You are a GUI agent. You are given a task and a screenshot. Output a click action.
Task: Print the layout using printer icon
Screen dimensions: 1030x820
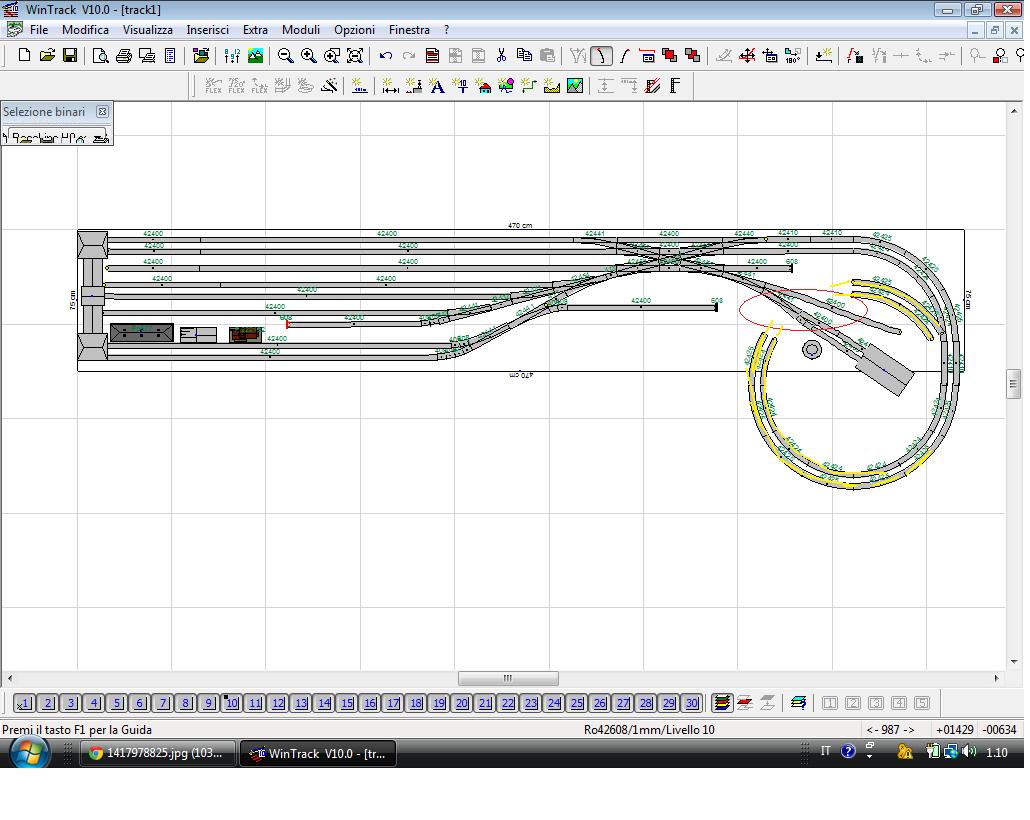[x=123, y=56]
